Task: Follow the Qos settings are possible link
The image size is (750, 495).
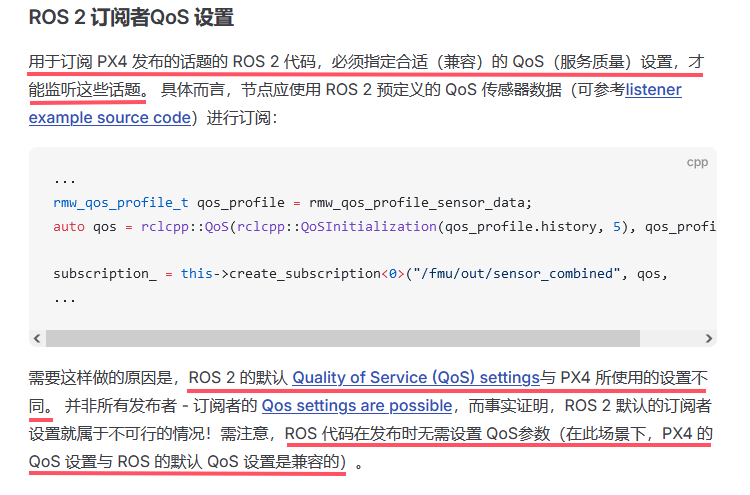Action: click(357, 406)
